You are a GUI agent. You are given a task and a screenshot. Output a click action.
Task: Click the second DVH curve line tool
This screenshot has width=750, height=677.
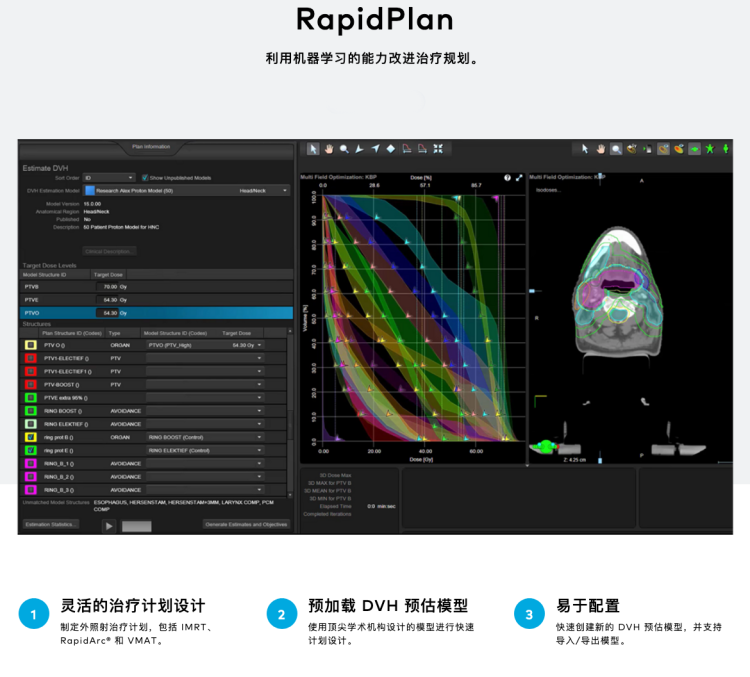coord(422,149)
